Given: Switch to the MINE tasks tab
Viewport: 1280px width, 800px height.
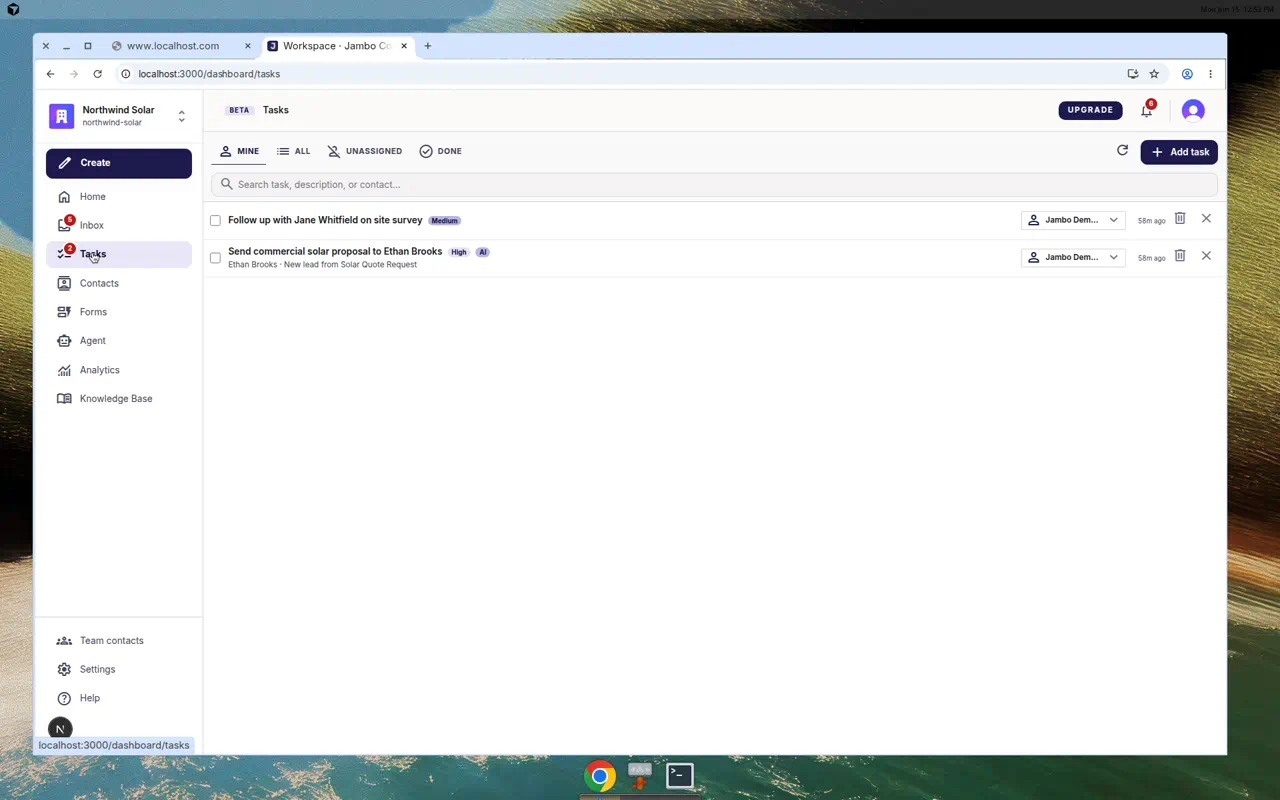Looking at the screenshot, I should (239, 151).
